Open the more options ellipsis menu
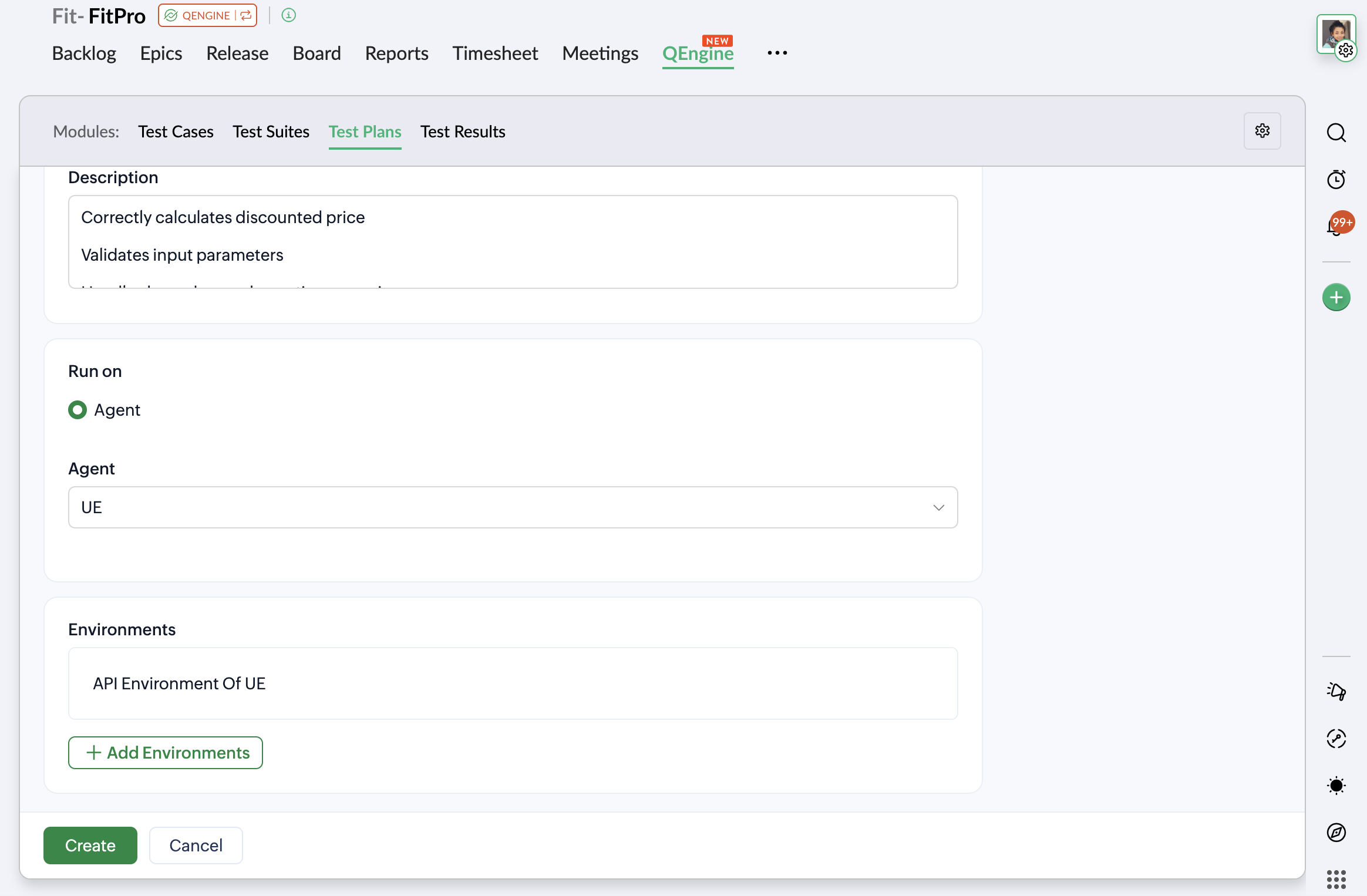 pyautogui.click(x=777, y=53)
